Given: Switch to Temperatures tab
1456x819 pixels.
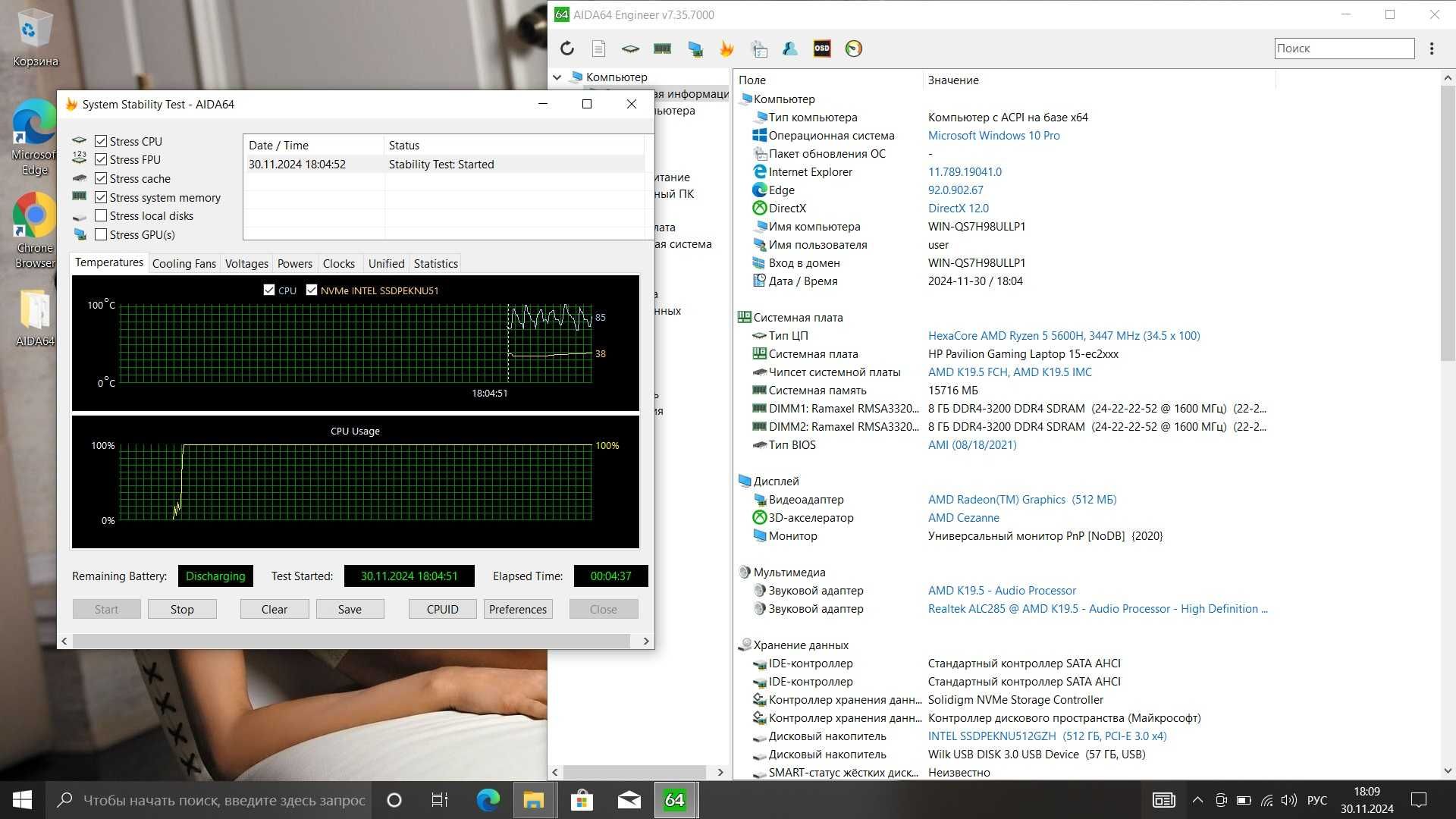Looking at the screenshot, I should click(x=108, y=262).
